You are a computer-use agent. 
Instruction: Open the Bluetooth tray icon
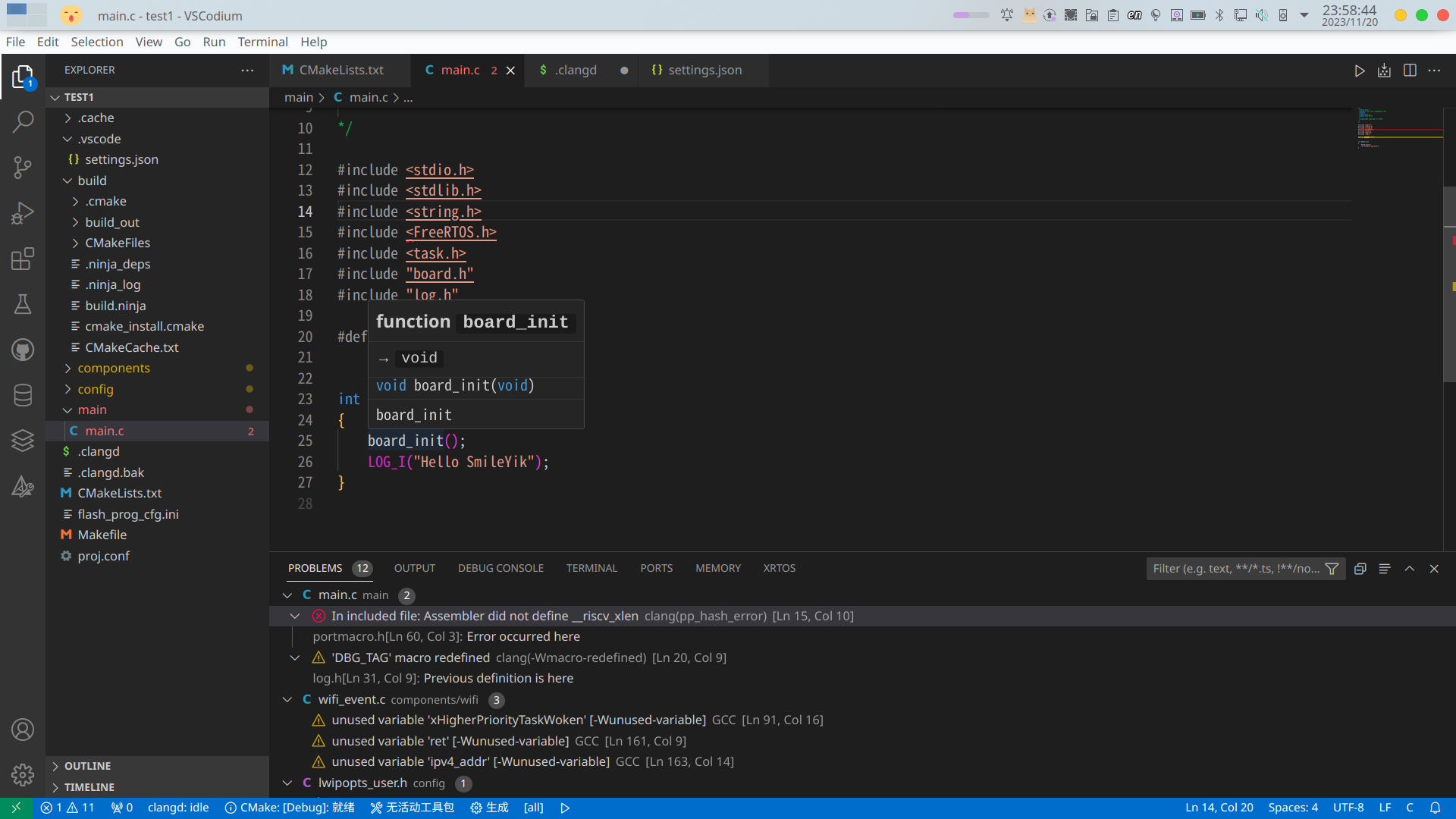pyautogui.click(x=1219, y=15)
